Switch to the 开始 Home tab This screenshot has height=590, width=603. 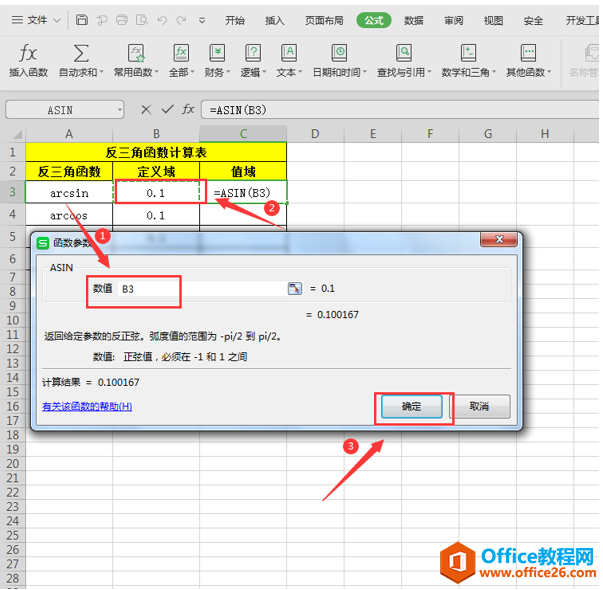235,20
